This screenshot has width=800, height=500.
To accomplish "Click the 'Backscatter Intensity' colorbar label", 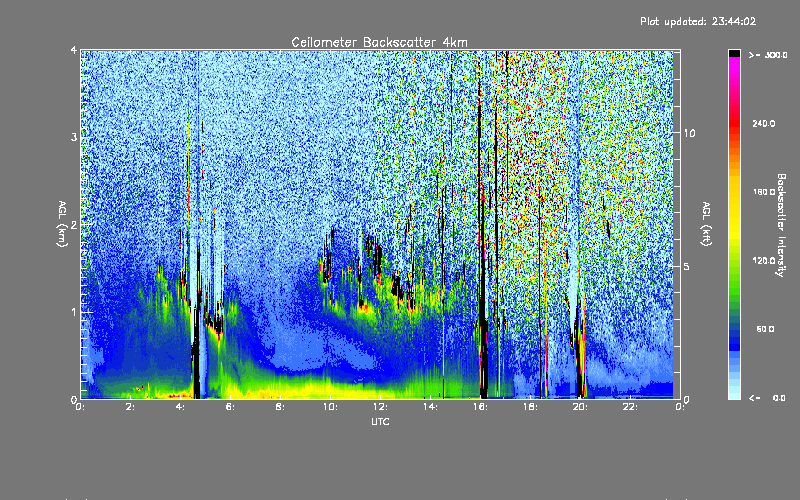I will (x=781, y=225).
